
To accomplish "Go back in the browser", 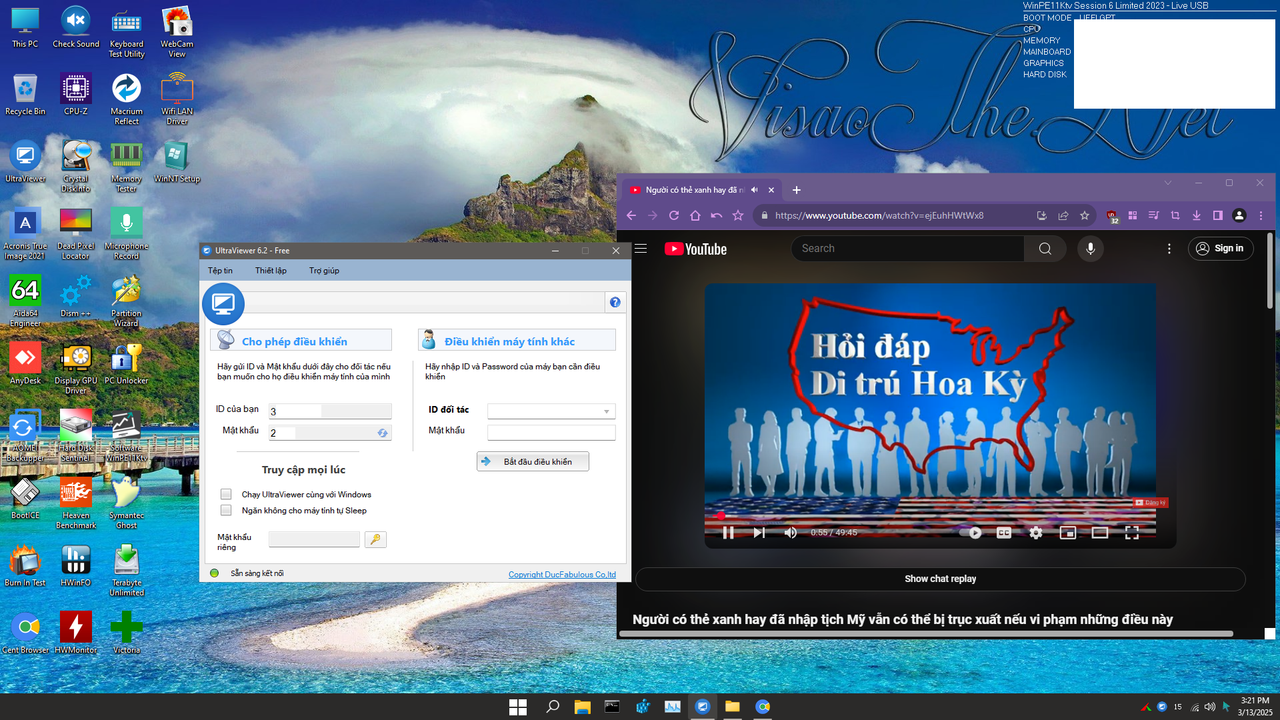I will pos(630,215).
